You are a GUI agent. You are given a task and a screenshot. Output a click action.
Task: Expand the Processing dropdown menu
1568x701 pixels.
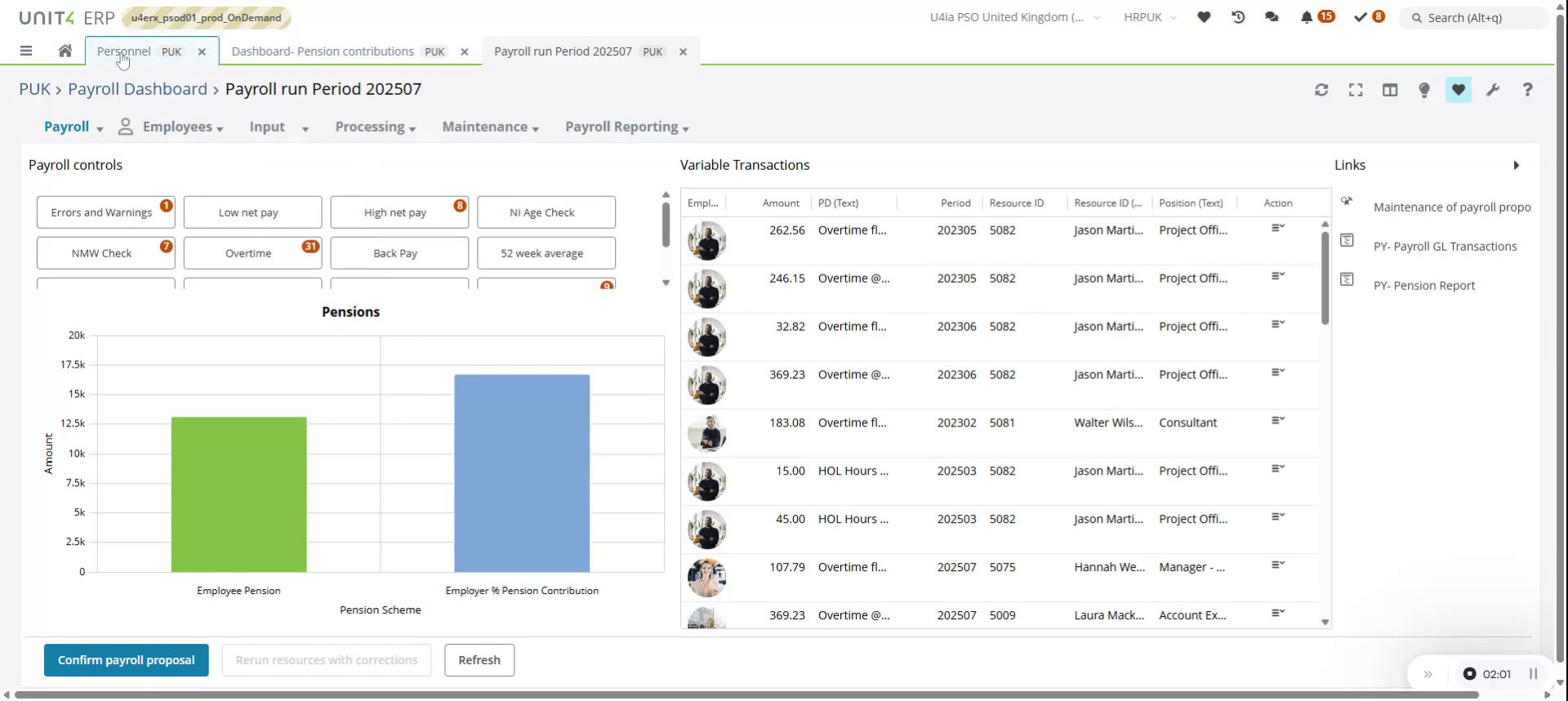click(x=375, y=127)
